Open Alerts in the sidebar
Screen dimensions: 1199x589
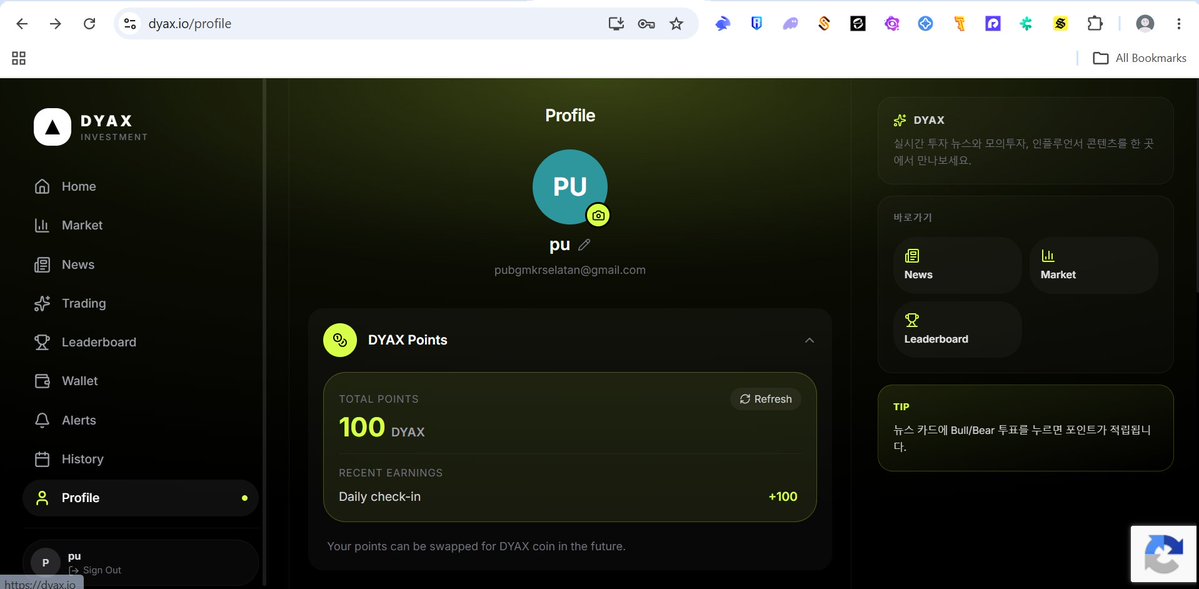click(141, 421)
